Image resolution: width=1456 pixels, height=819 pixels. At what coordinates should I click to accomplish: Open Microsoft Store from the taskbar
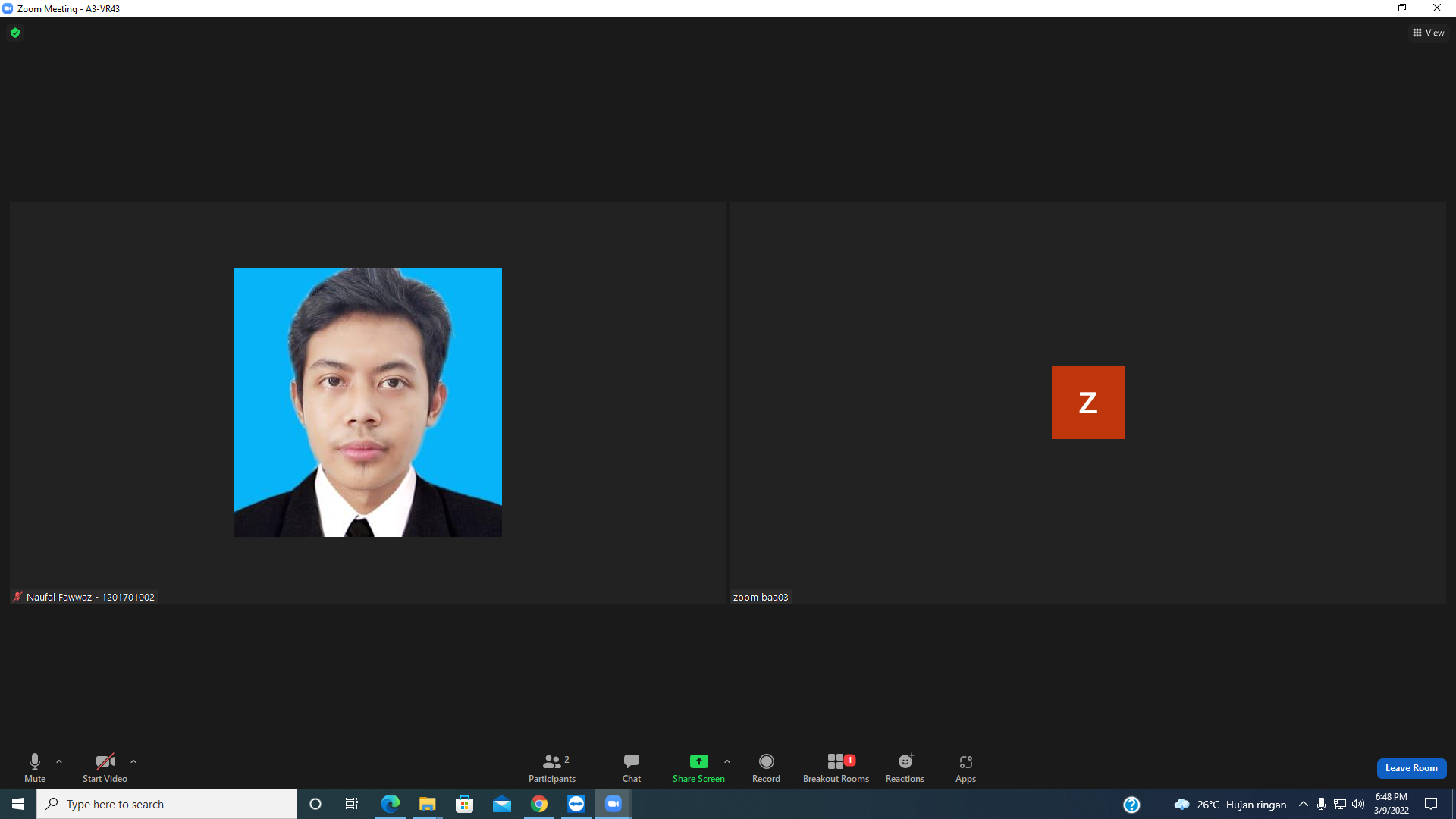tap(464, 804)
